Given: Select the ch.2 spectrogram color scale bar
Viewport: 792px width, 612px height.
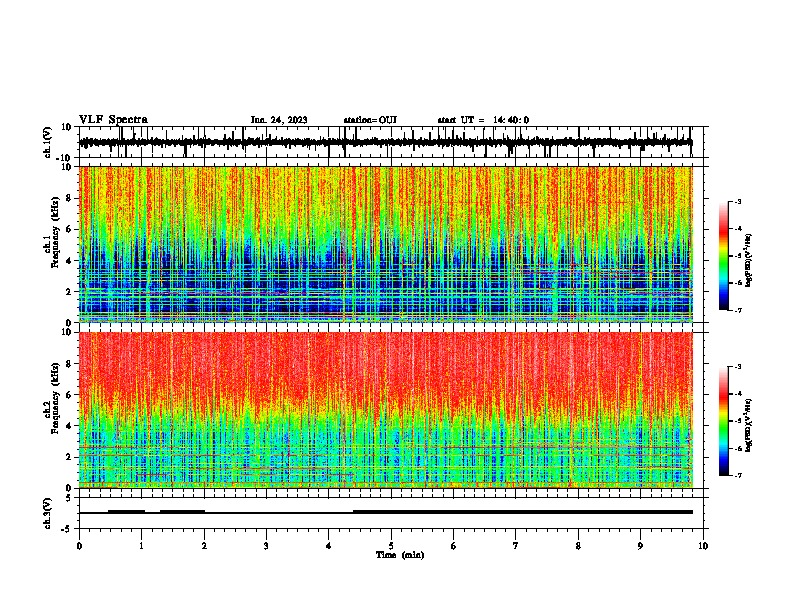Looking at the screenshot, I should click(723, 421).
